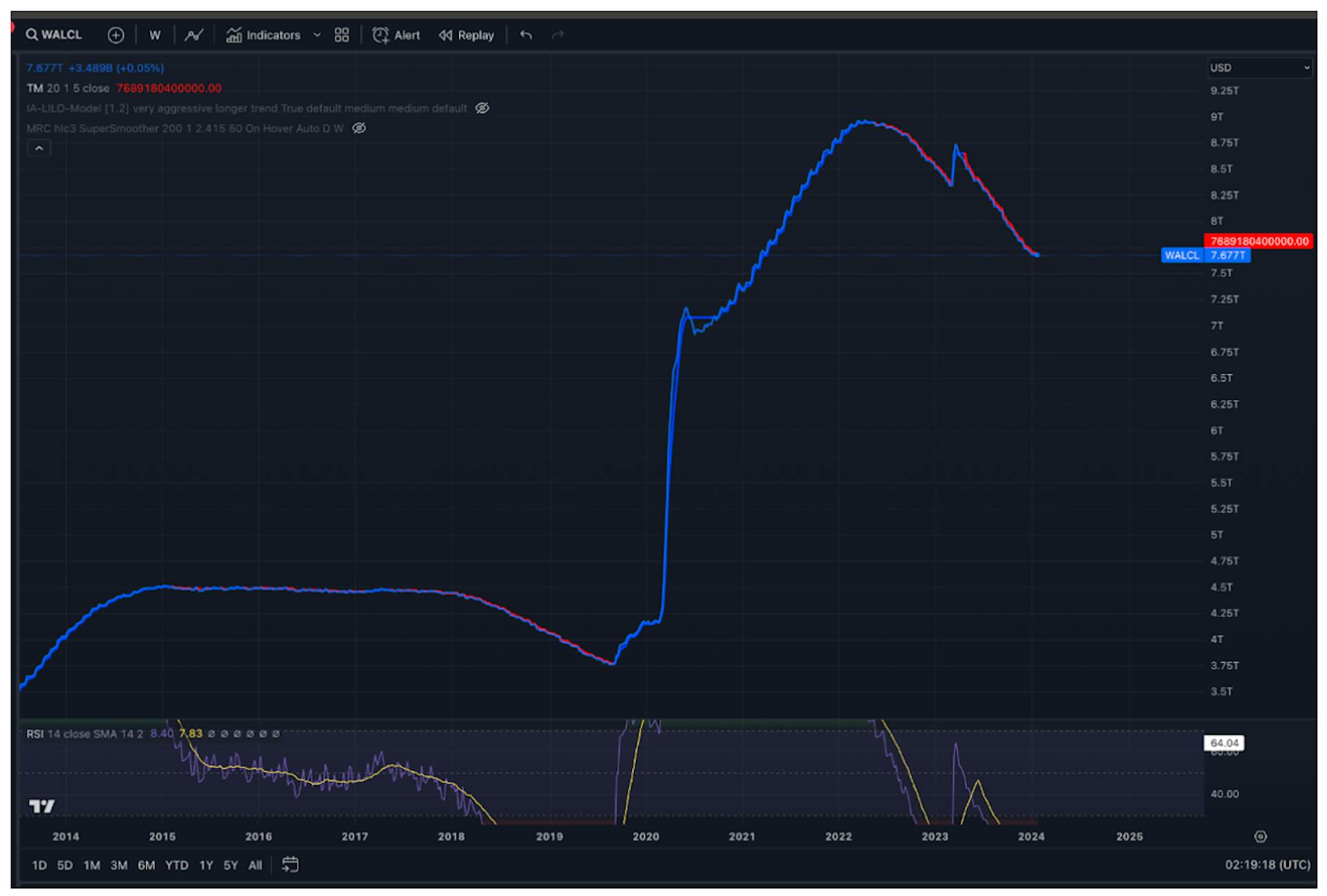Show the hidden IA-LILO-Model indicator

[x=482, y=108]
